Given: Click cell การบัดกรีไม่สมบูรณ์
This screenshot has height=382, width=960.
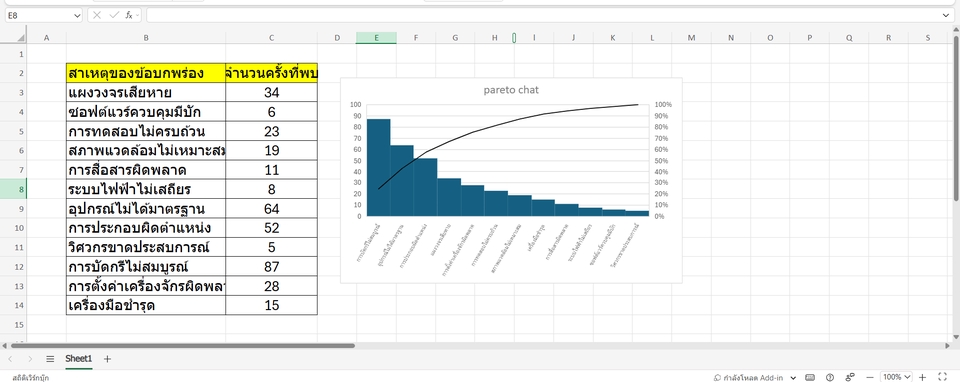Looking at the screenshot, I should click(x=146, y=266).
